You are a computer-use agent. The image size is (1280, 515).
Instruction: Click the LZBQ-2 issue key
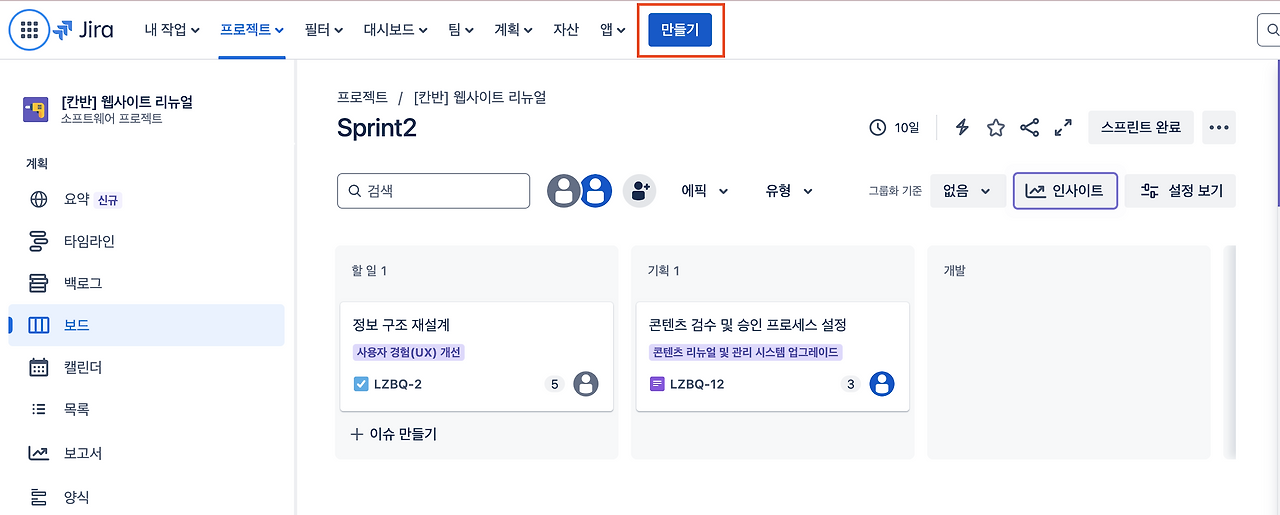pos(398,384)
